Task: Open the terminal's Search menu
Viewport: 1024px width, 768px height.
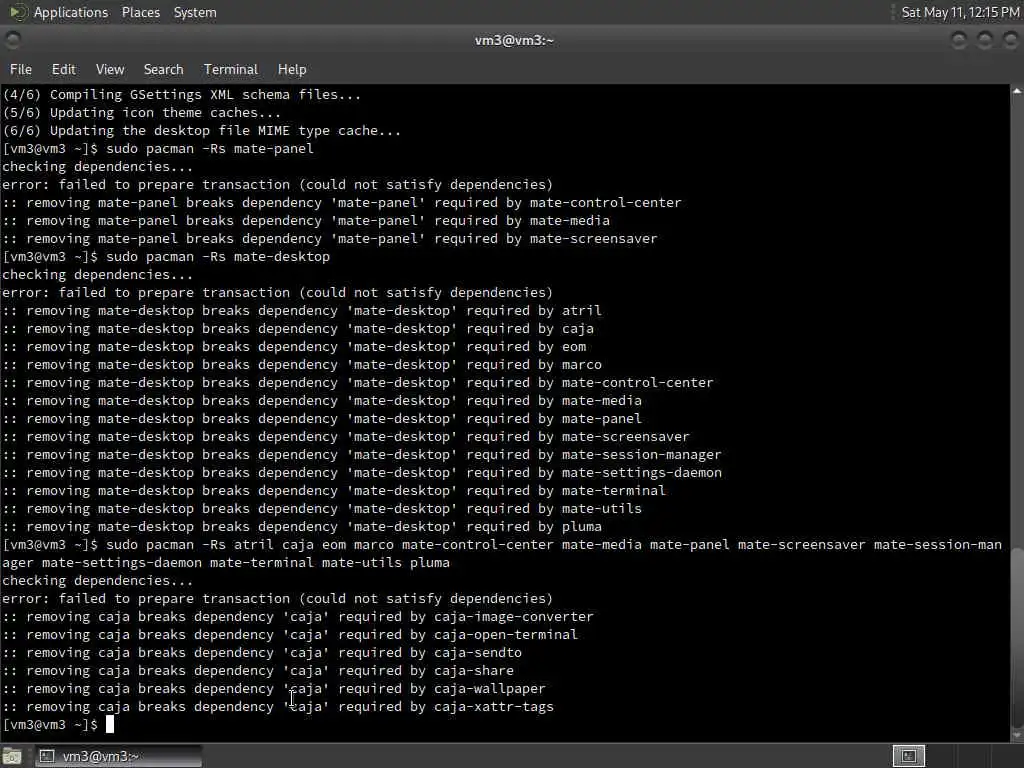Action: click(x=163, y=69)
